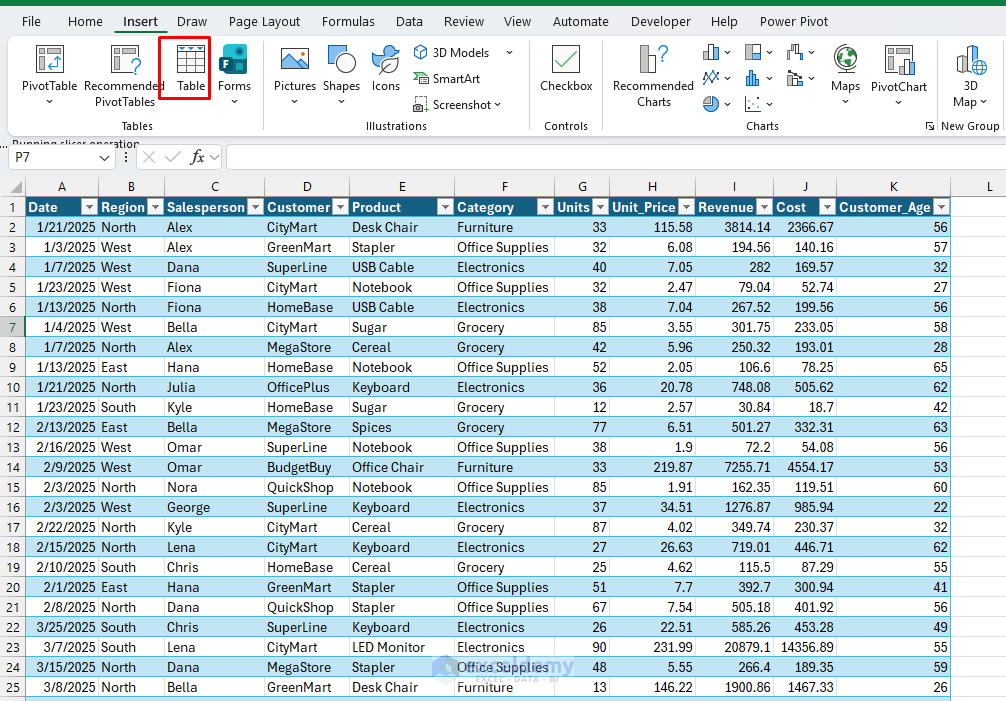Expand the Screenshot dropdown
This screenshot has height=701, width=1006.
[497, 105]
